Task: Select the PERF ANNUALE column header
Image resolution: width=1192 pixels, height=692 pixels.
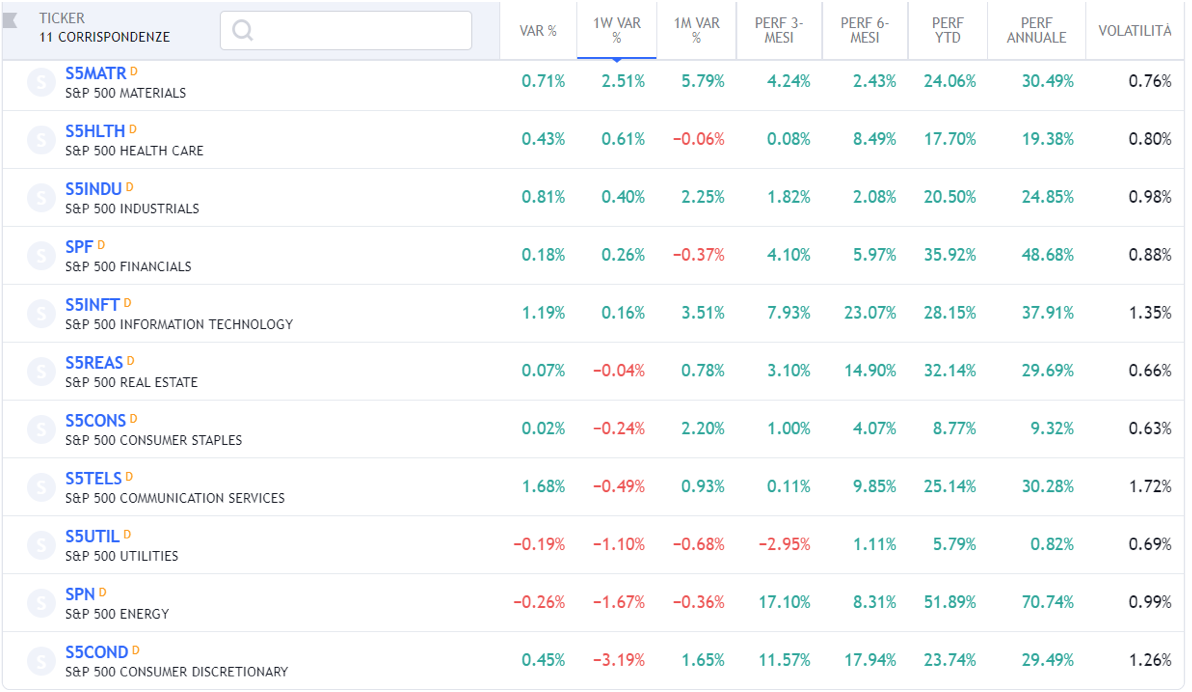Action: point(1036,30)
